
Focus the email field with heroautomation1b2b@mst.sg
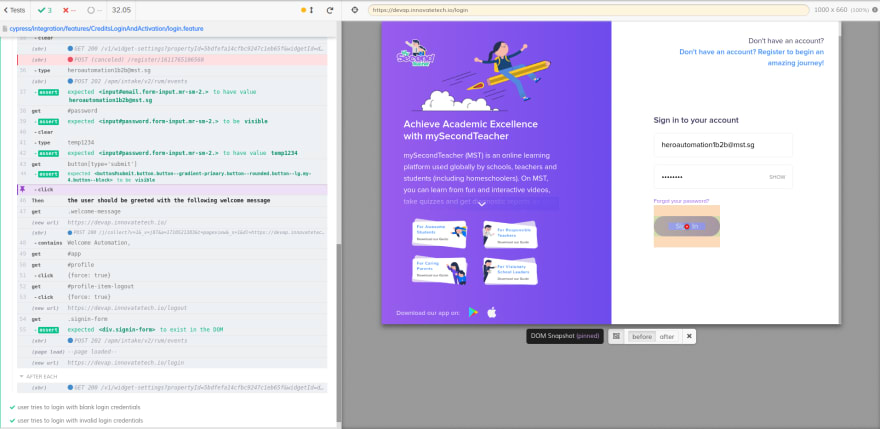(723, 145)
